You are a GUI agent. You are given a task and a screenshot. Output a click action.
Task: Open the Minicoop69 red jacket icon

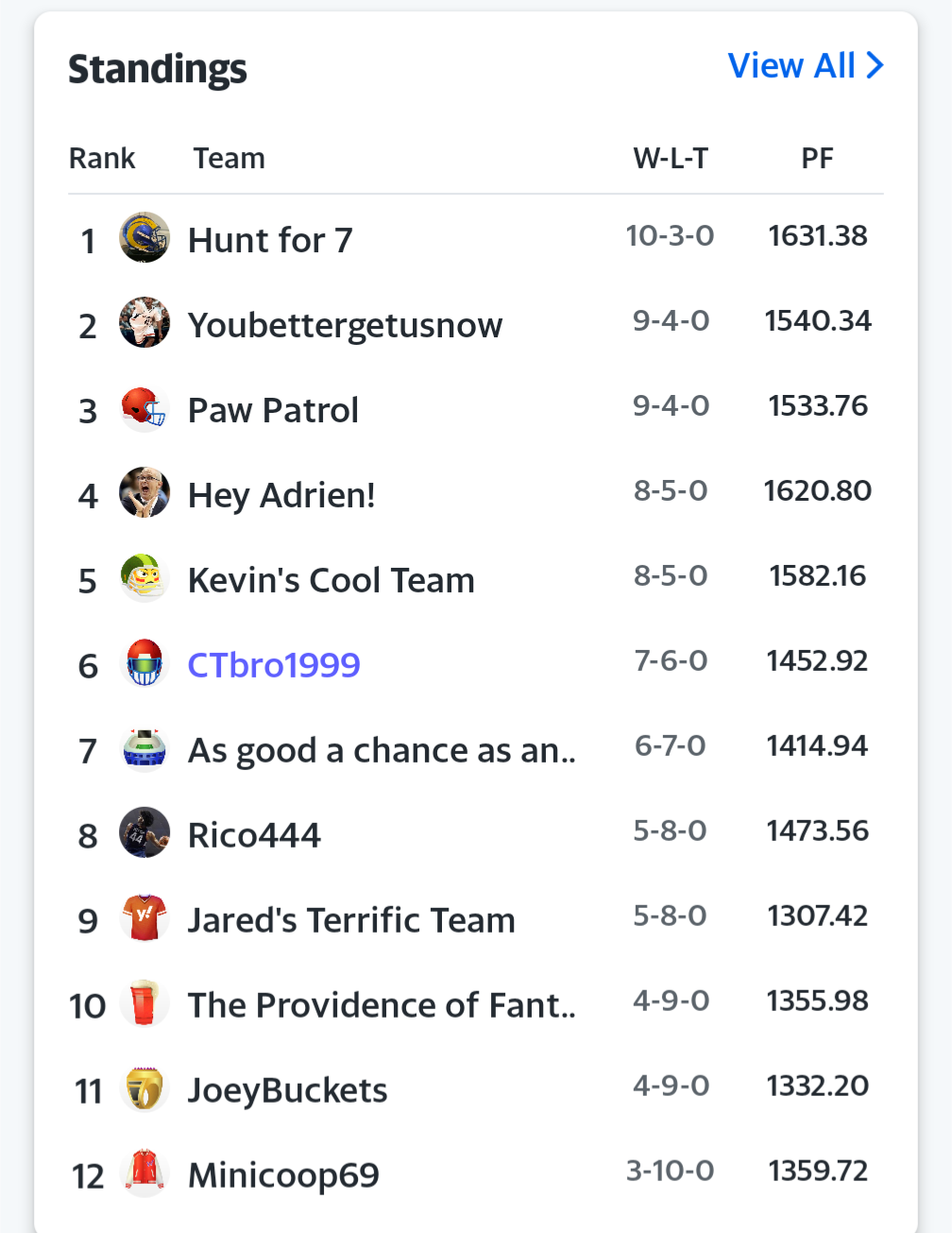144,1173
